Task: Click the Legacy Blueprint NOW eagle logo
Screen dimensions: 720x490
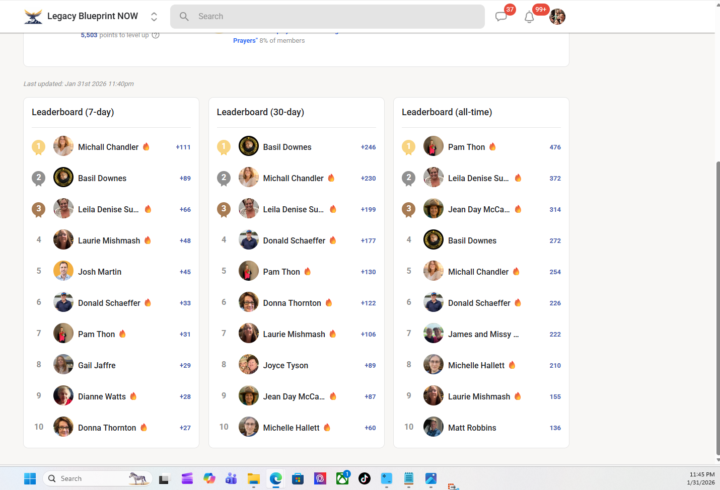Action: [x=33, y=17]
